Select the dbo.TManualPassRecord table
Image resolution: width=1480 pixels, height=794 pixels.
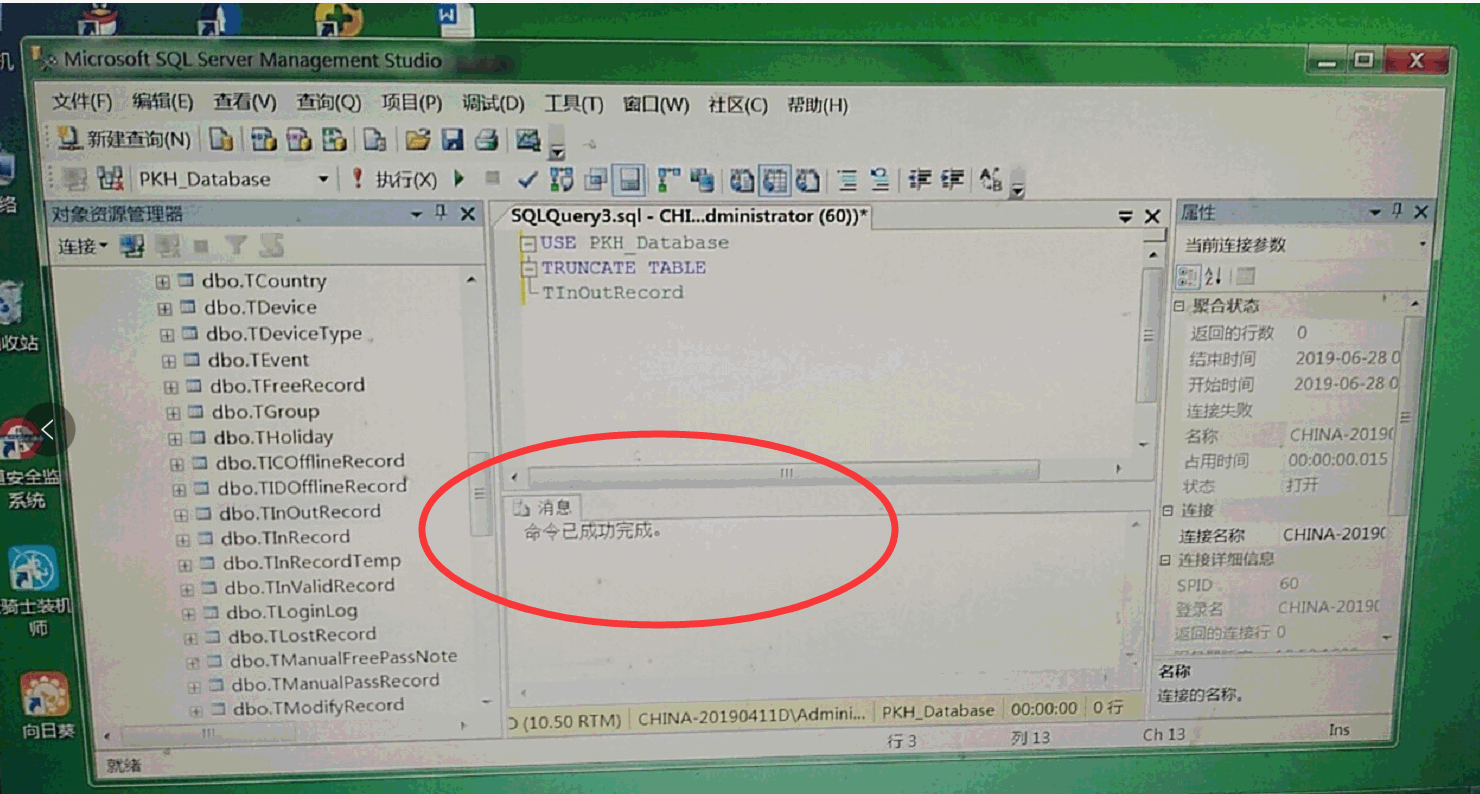335,682
